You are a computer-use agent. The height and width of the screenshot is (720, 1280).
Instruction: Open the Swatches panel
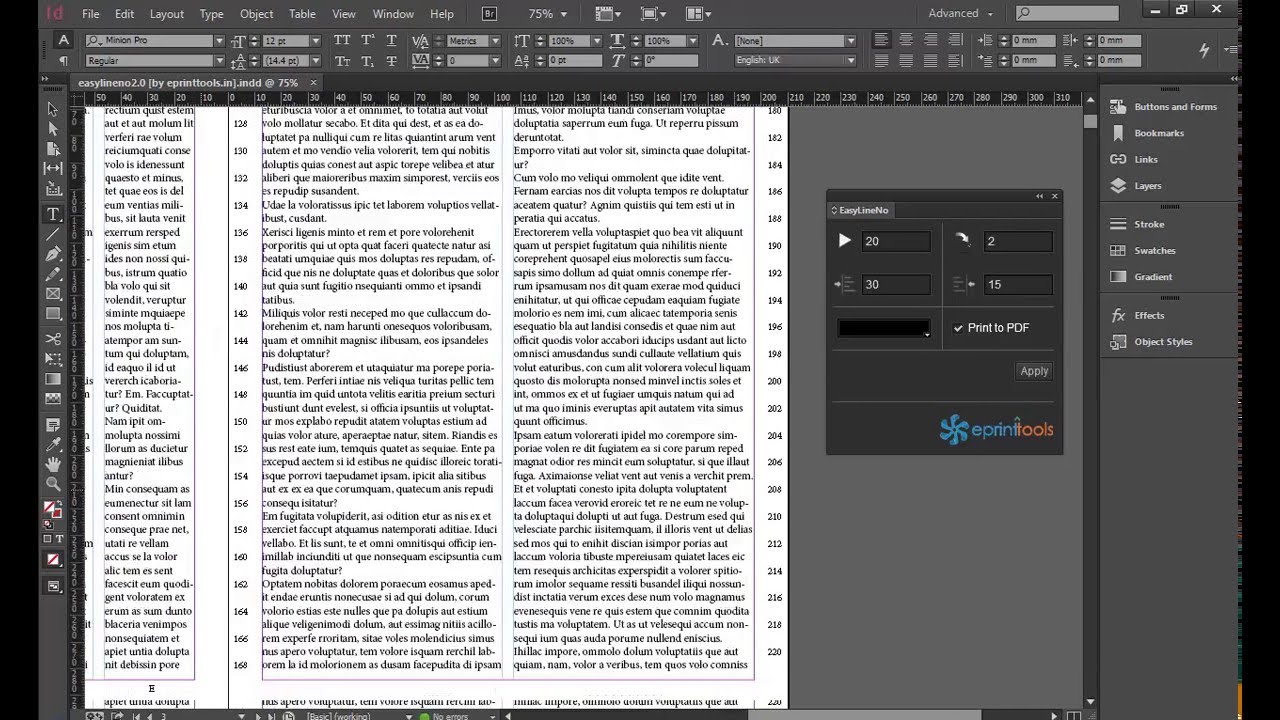click(x=1144, y=251)
